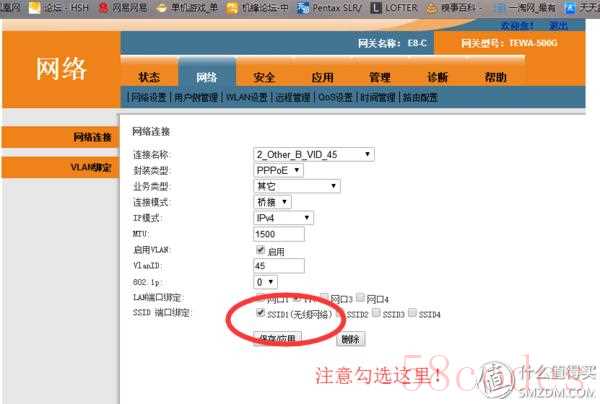
Task: Open the 网易 bookmark icon
Action: point(103,7)
